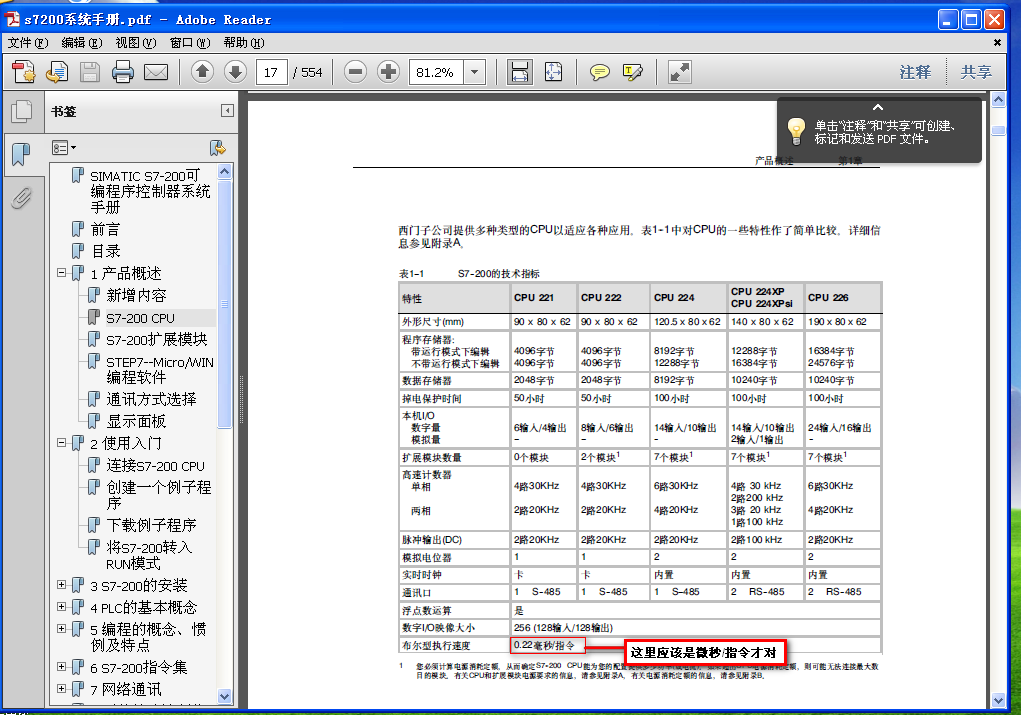Select the 将S7-200转入RUN模式 bookmark
This screenshot has height=715, width=1021.
149,555
